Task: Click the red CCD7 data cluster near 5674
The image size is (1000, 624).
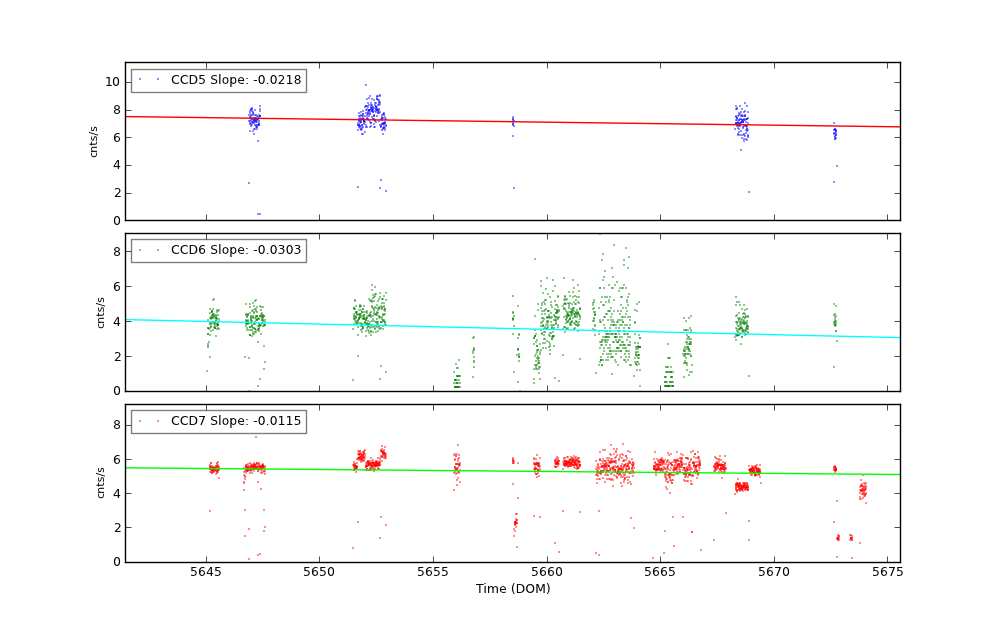Action: click(x=863, y=490)
